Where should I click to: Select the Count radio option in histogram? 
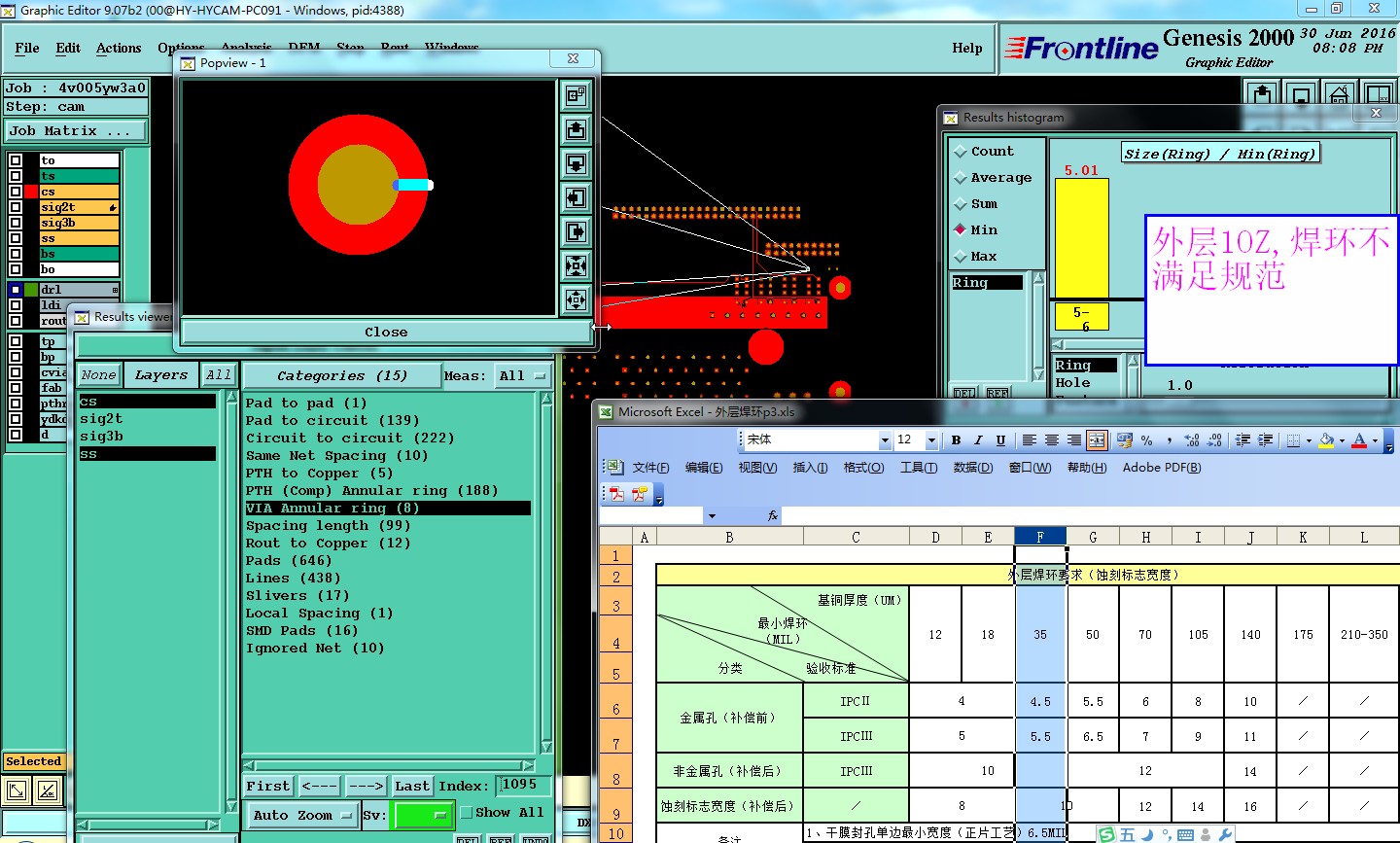click(x=961, y=152)
